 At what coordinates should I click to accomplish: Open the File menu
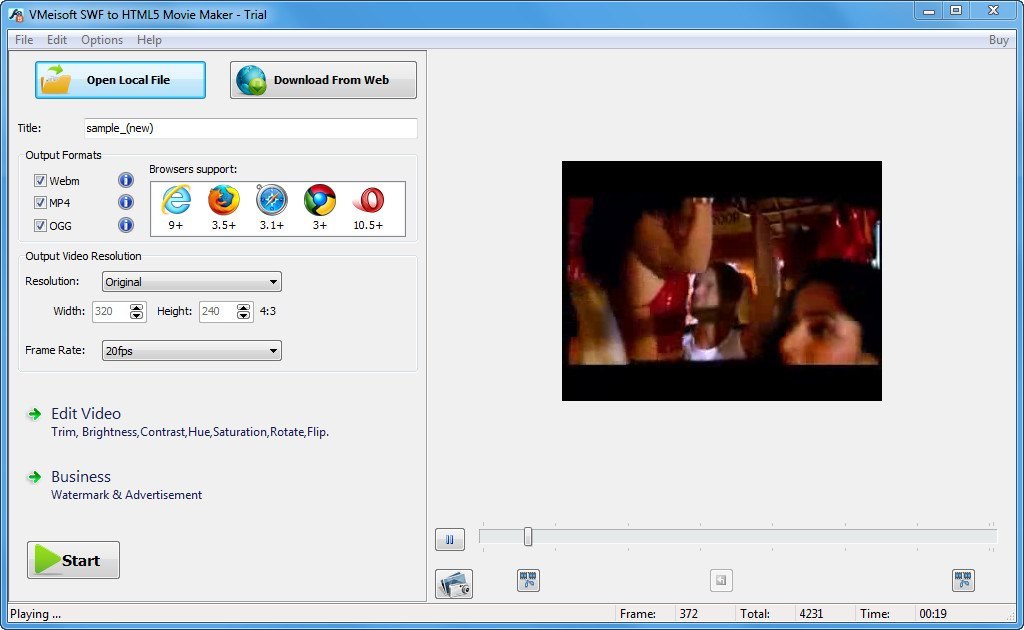coord(23,40)
